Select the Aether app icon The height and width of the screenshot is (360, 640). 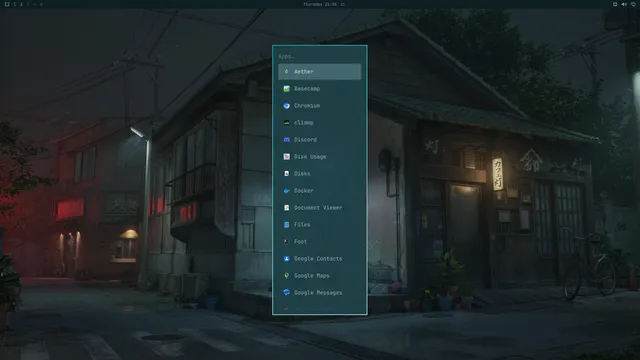(x=287, y=72)
